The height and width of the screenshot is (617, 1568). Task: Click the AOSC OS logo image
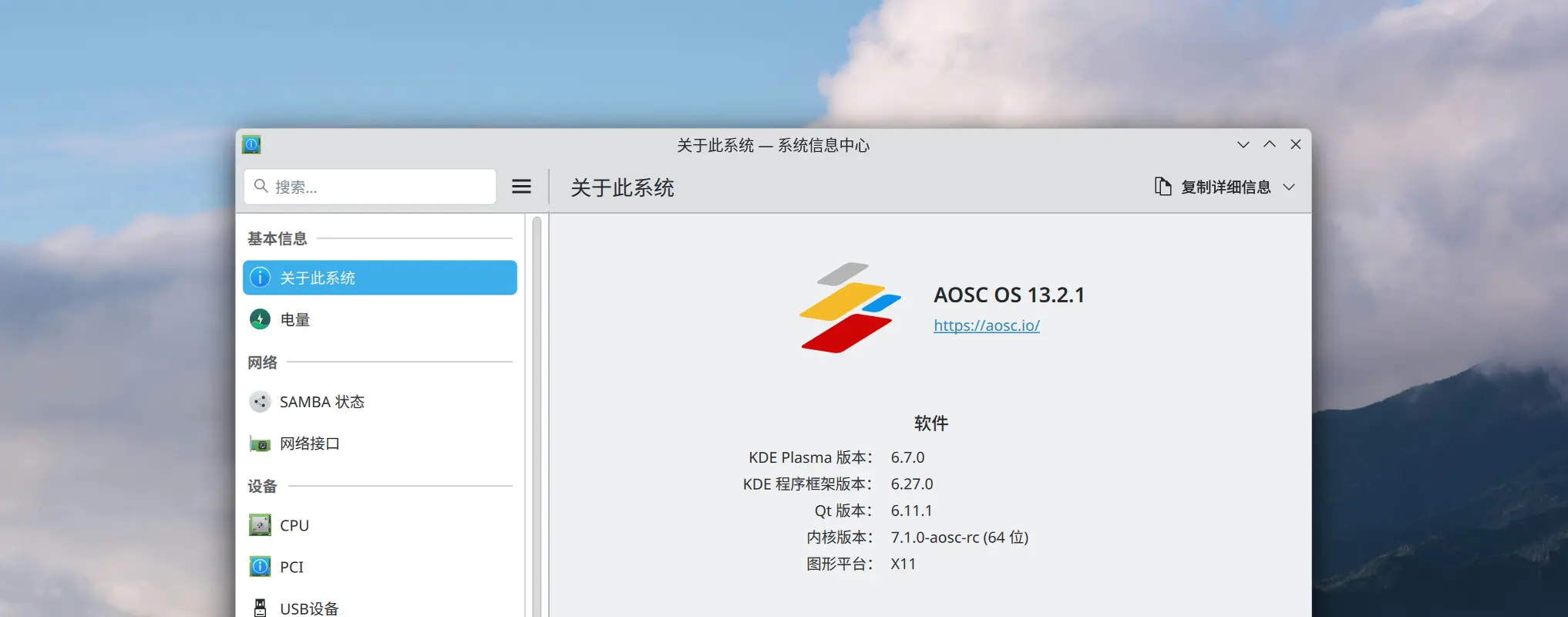click(x=850, y=308)
